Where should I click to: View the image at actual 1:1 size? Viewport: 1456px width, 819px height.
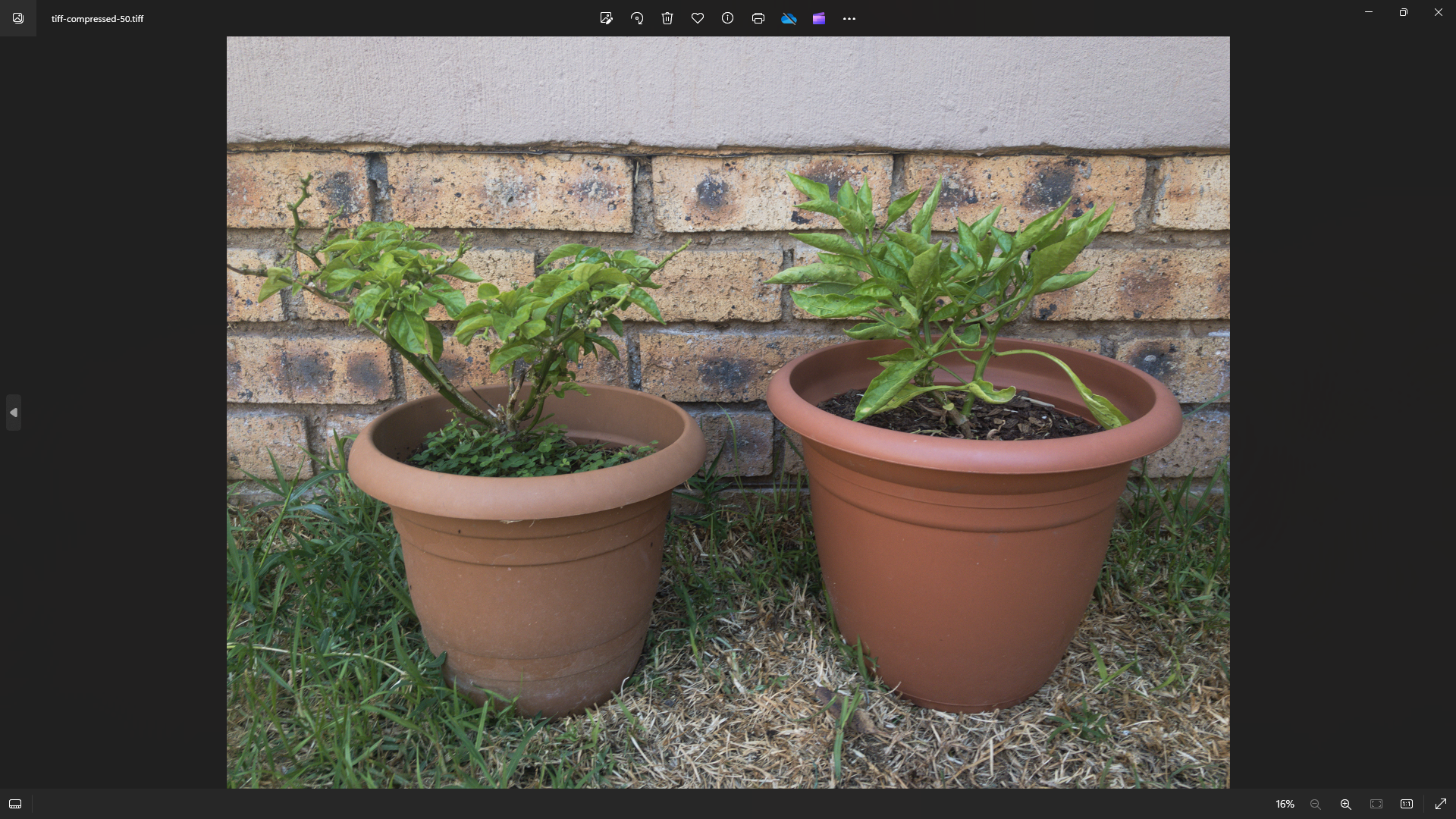[1407, 805]
